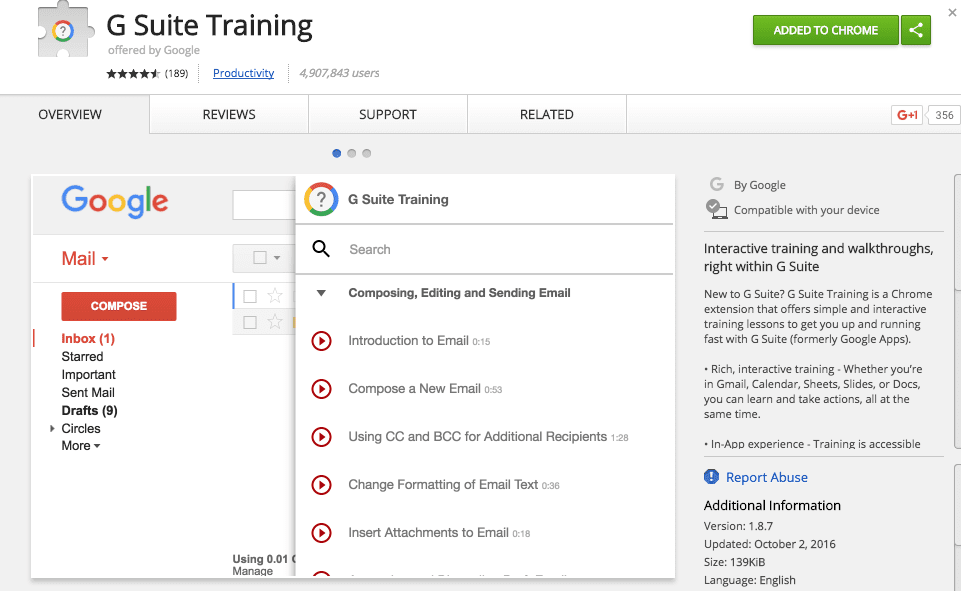Open the Reviews tab
This screenshot has height=591, width=961.
[229, 115]
